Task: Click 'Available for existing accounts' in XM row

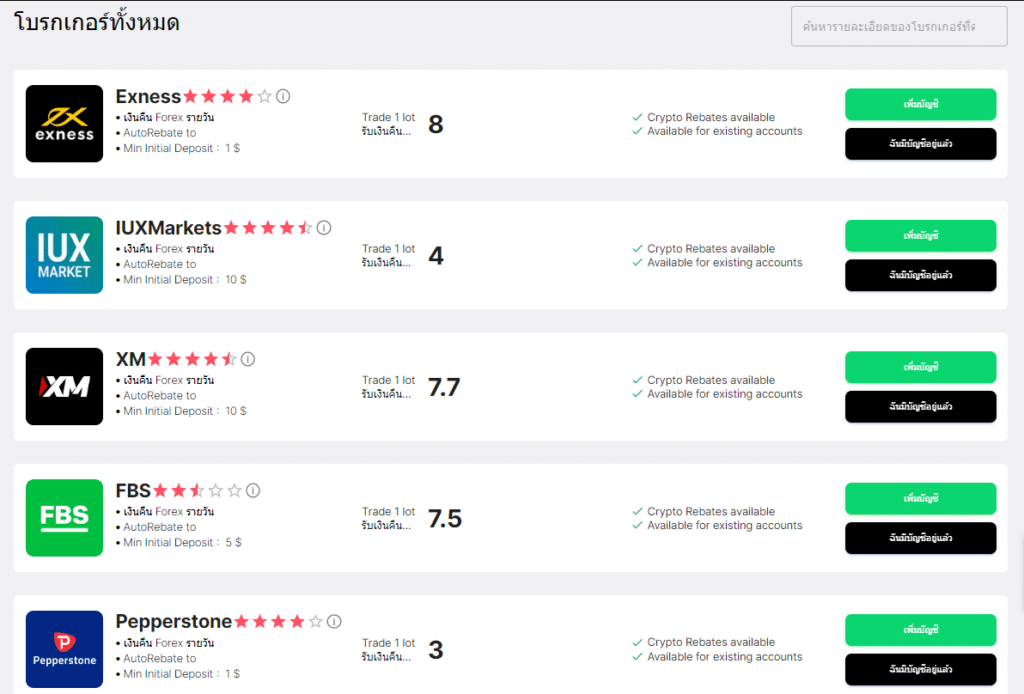Action: point(724,394)
